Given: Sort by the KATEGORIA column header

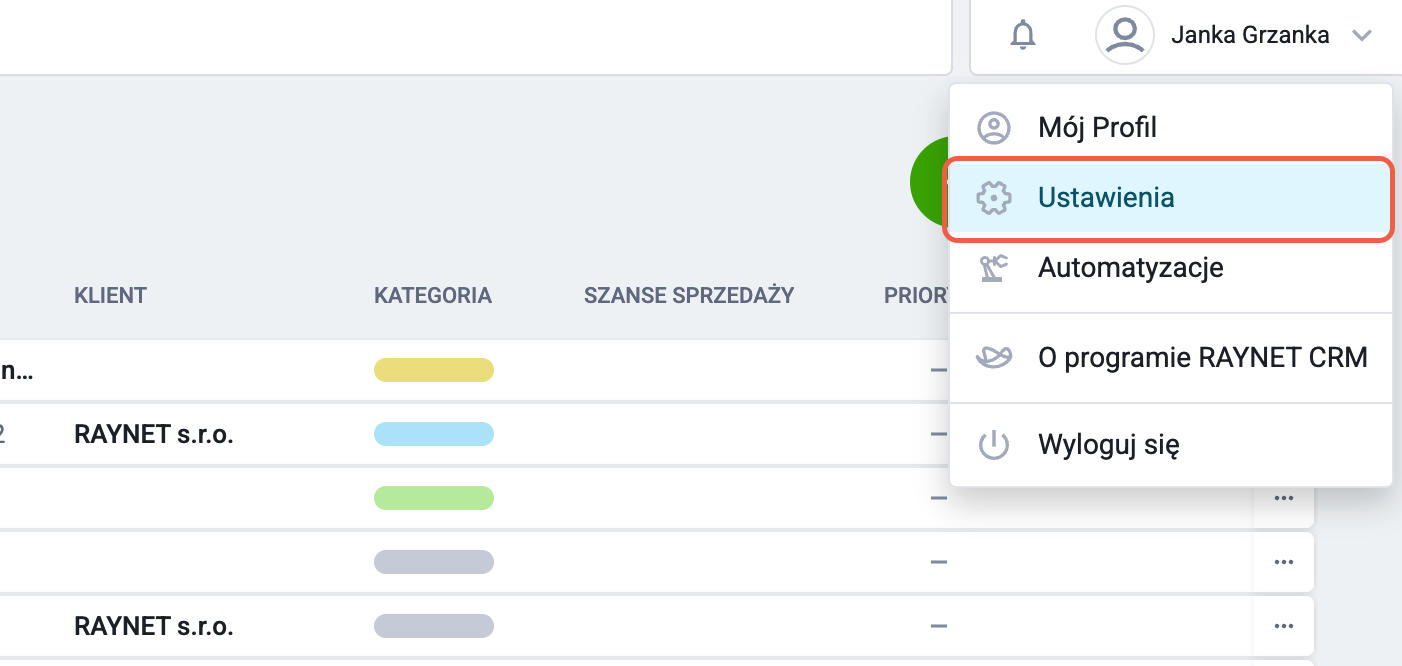Looking at the screenshot, I should pyautogui.click(x=433, y=295).
